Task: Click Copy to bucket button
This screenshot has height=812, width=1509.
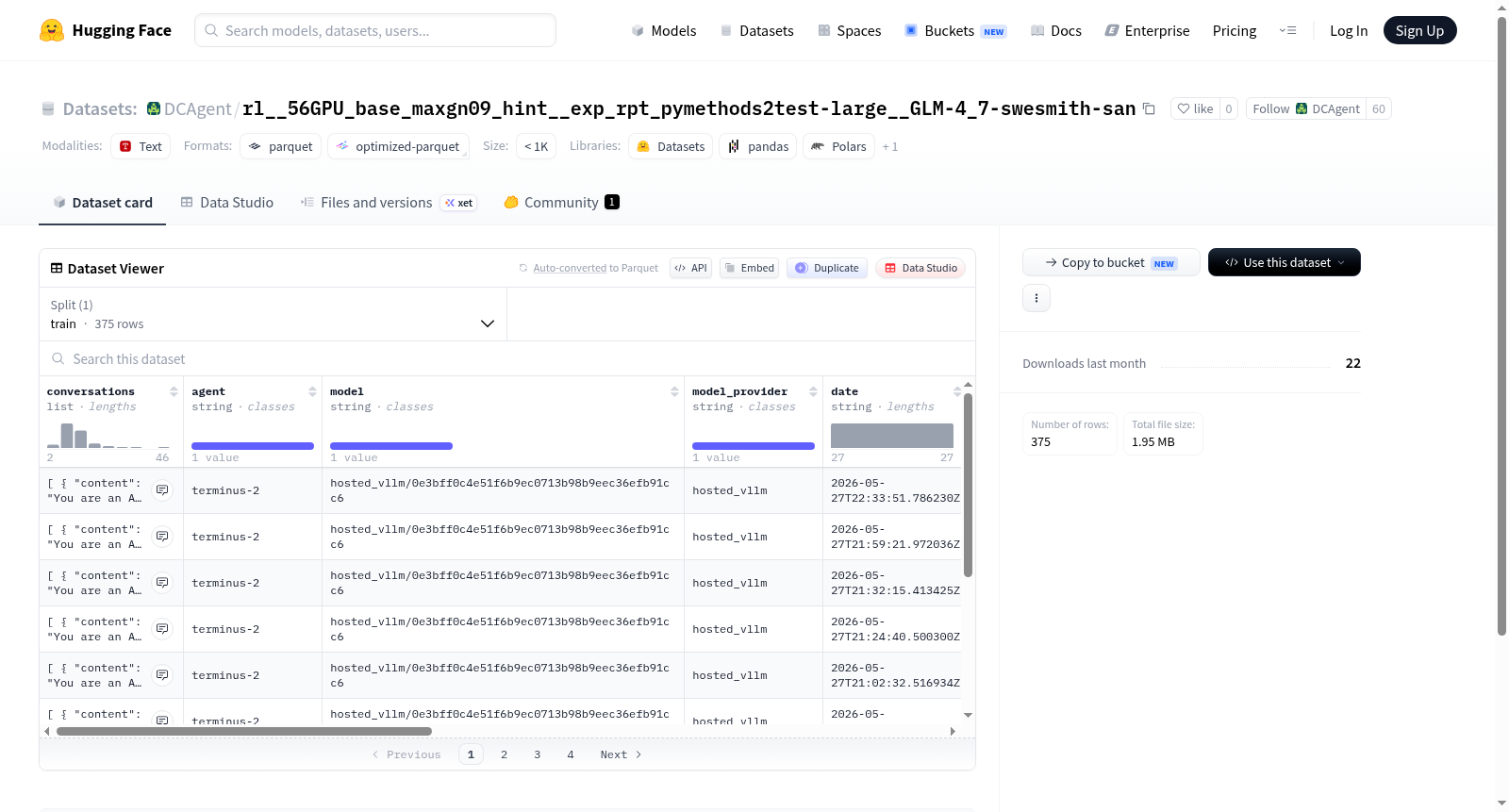Action: click(1111, 262)
